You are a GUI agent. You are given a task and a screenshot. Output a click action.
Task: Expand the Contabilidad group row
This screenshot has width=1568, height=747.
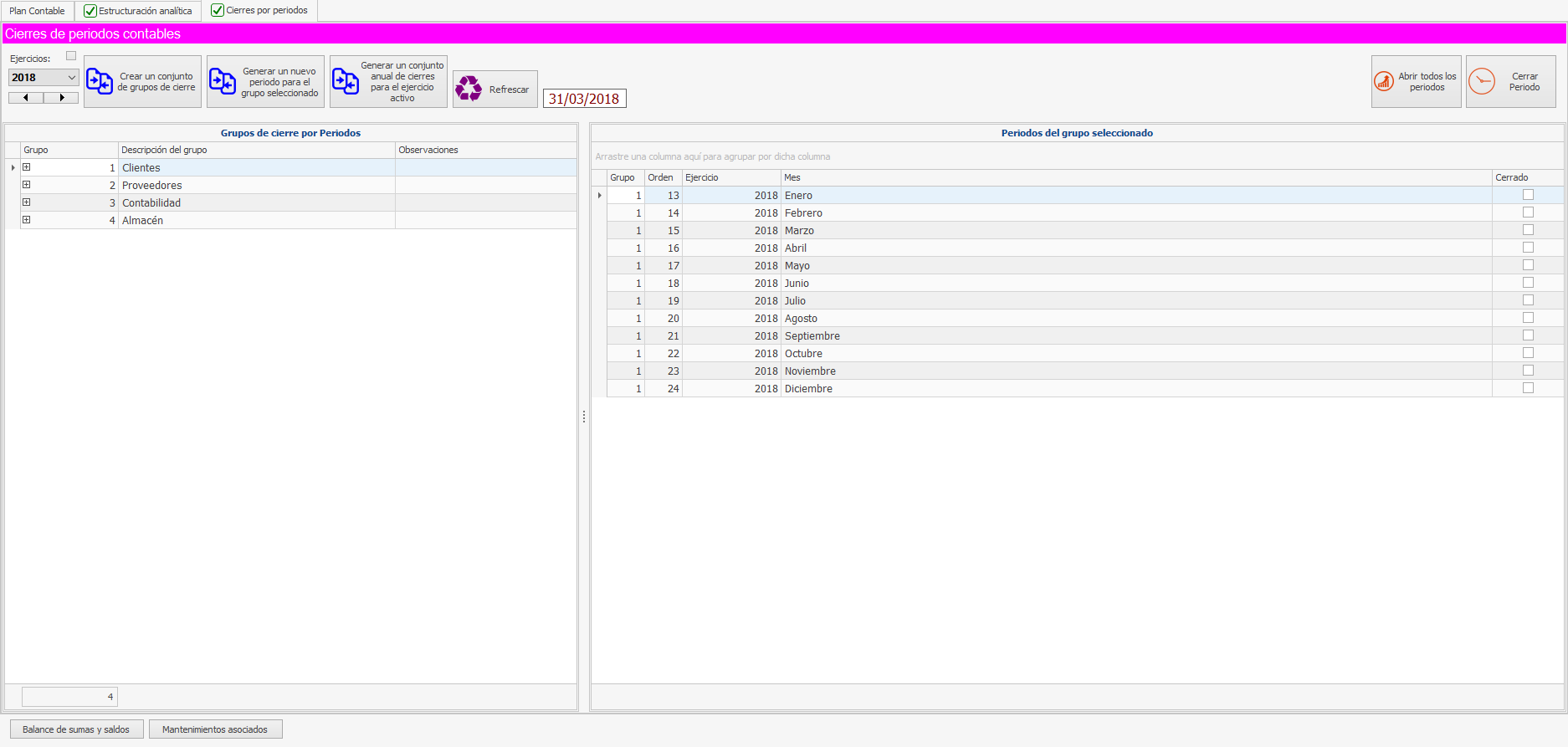[x=27, y=202]
